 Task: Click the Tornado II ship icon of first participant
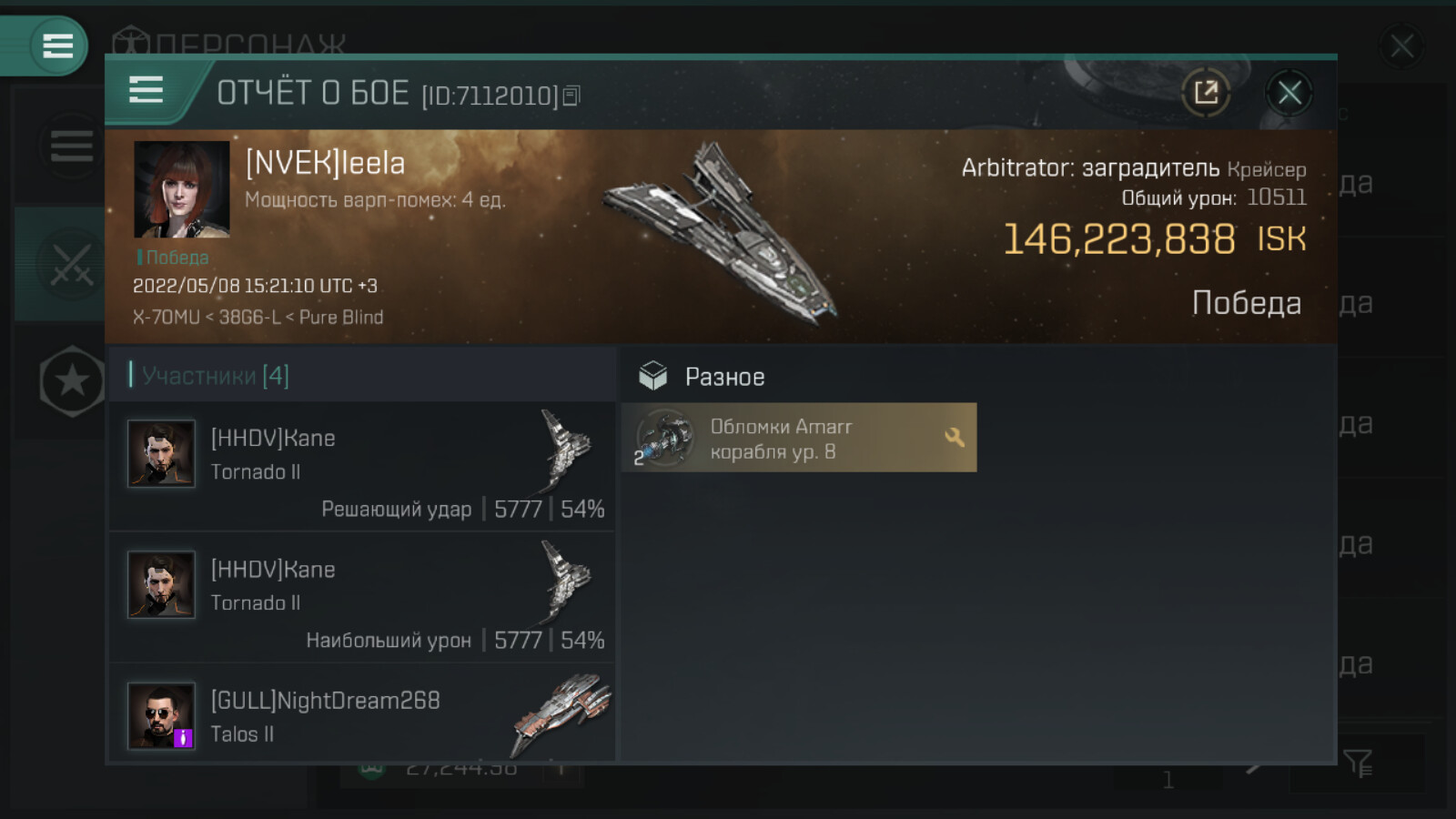click(566, 450)
